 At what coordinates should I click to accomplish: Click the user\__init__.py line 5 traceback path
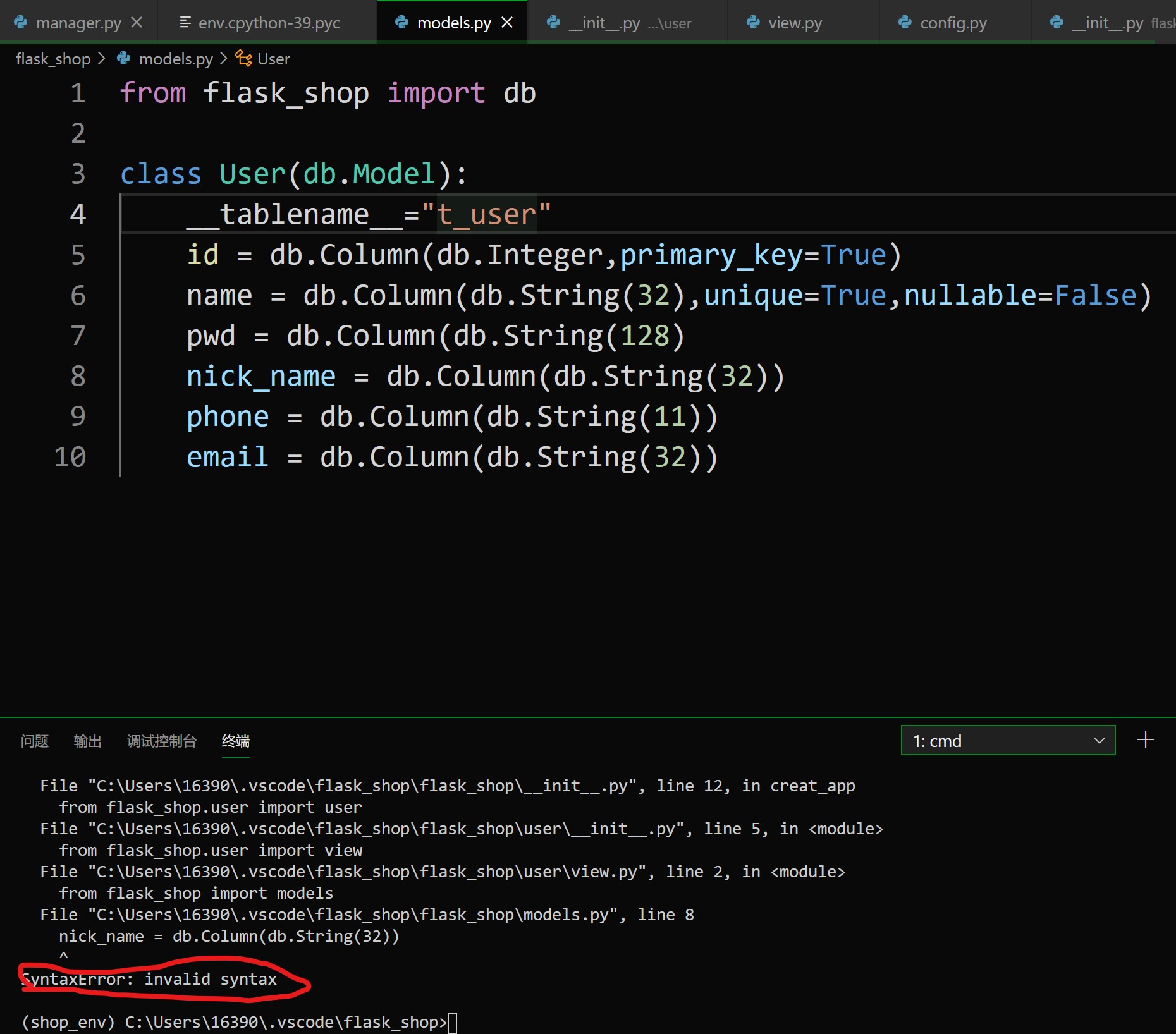point(462,829)
